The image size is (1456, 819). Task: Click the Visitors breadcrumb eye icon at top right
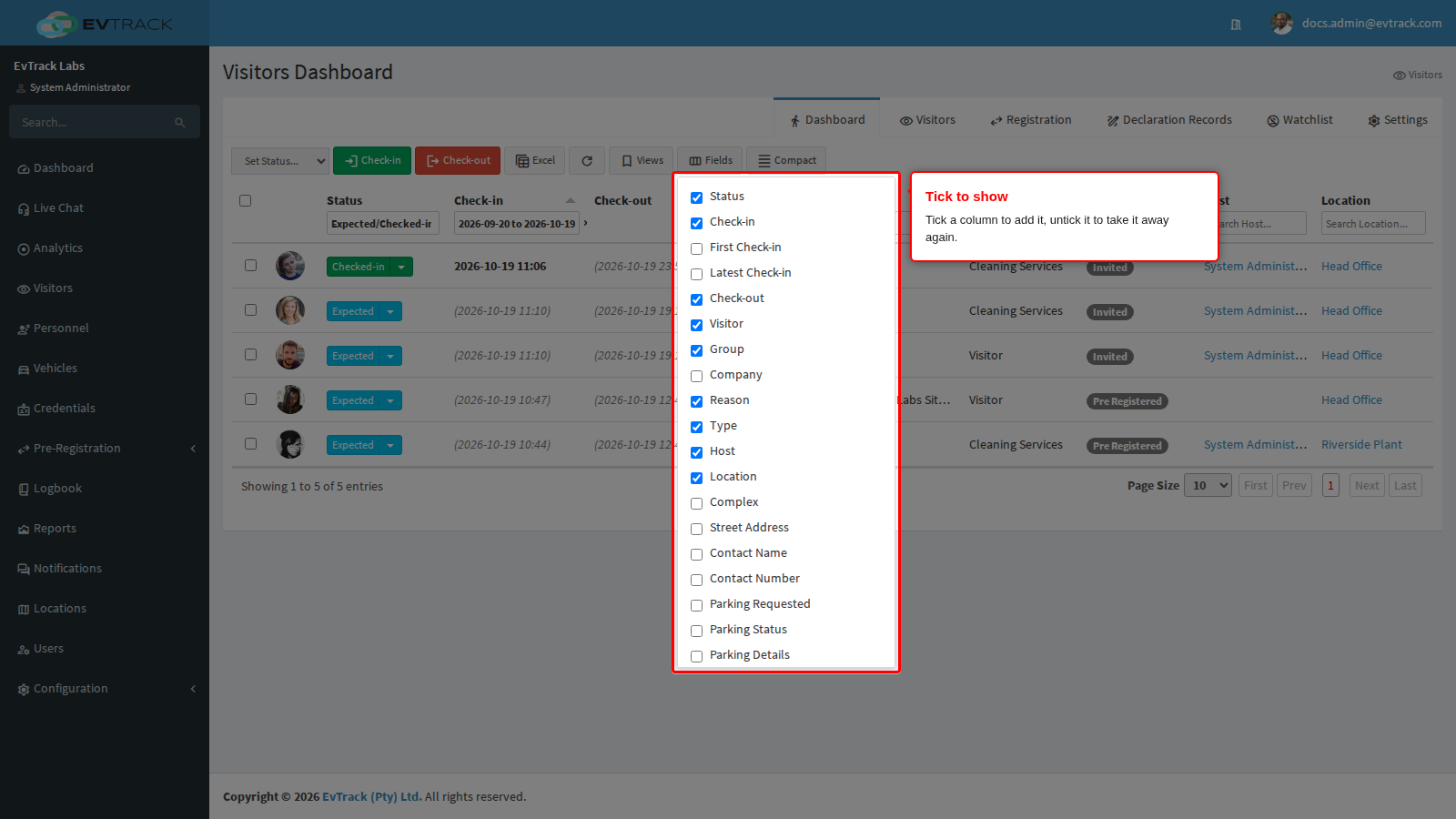[1399, 76]
